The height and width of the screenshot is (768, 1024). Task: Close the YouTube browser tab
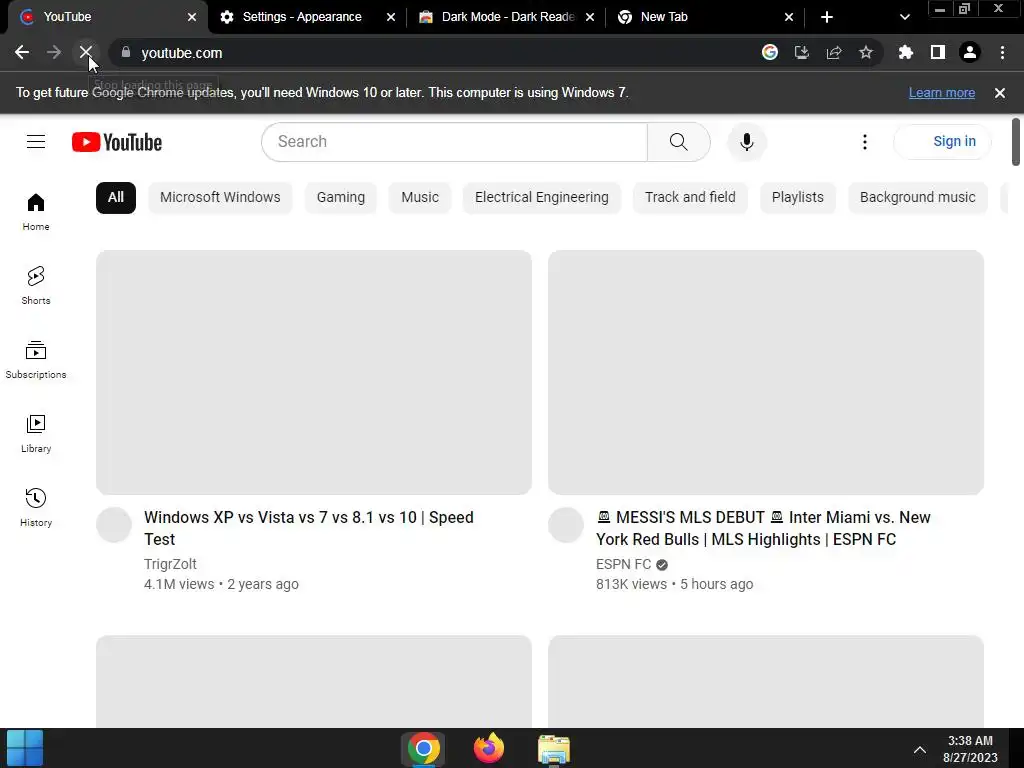(x=192, y=17)
